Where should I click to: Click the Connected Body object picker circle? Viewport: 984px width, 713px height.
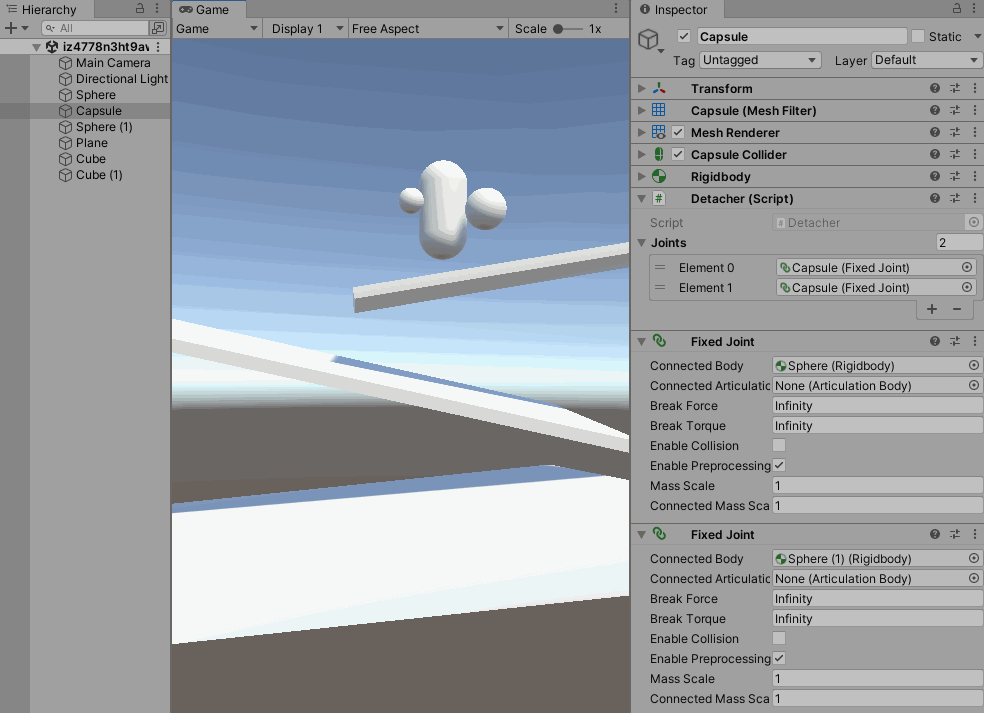[x=967, y=365]
